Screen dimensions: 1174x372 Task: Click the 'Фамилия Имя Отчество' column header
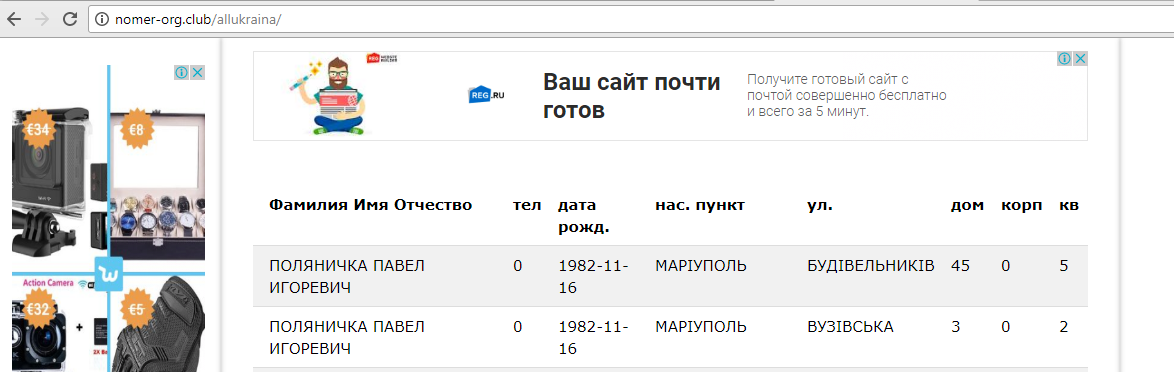[371, 205]
